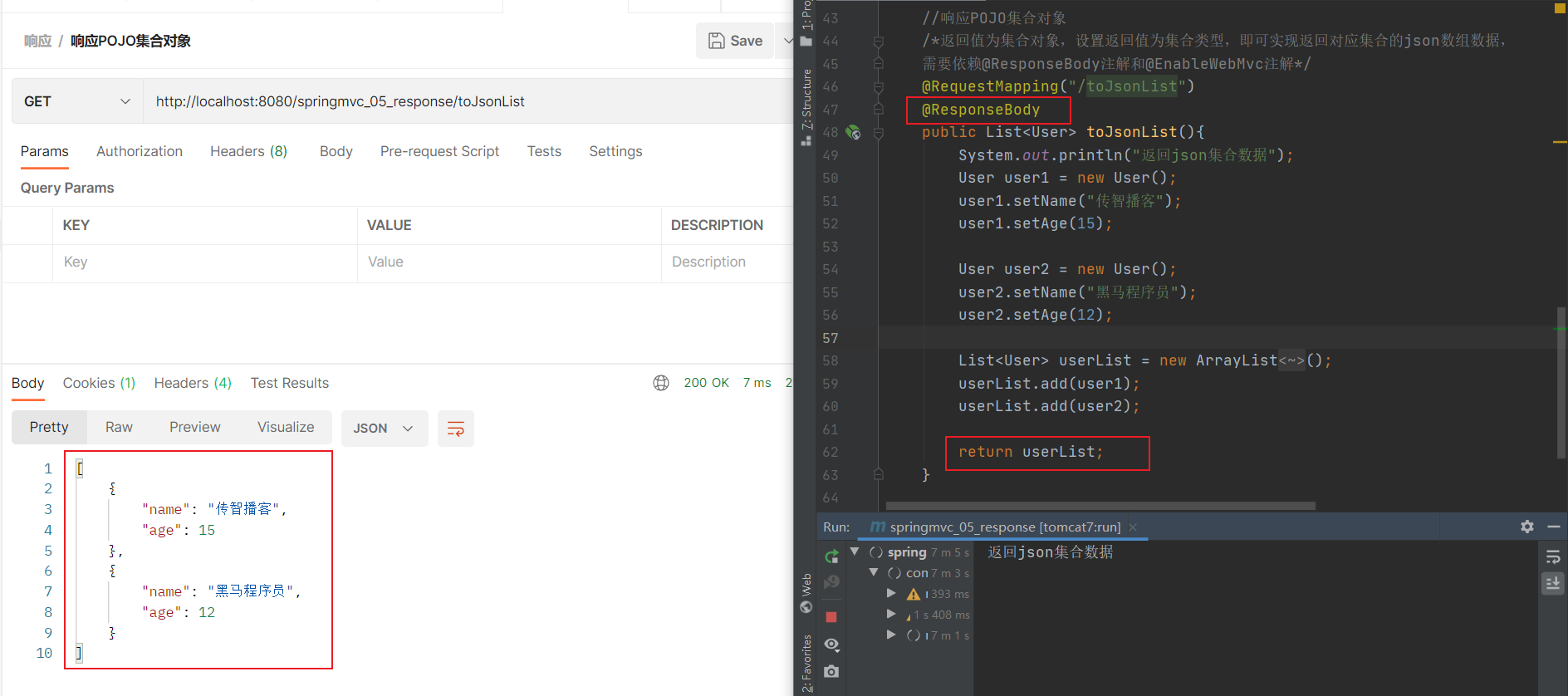Click the toJsonList mapping path text
1568x696 pixels.
coord(1132,86)
